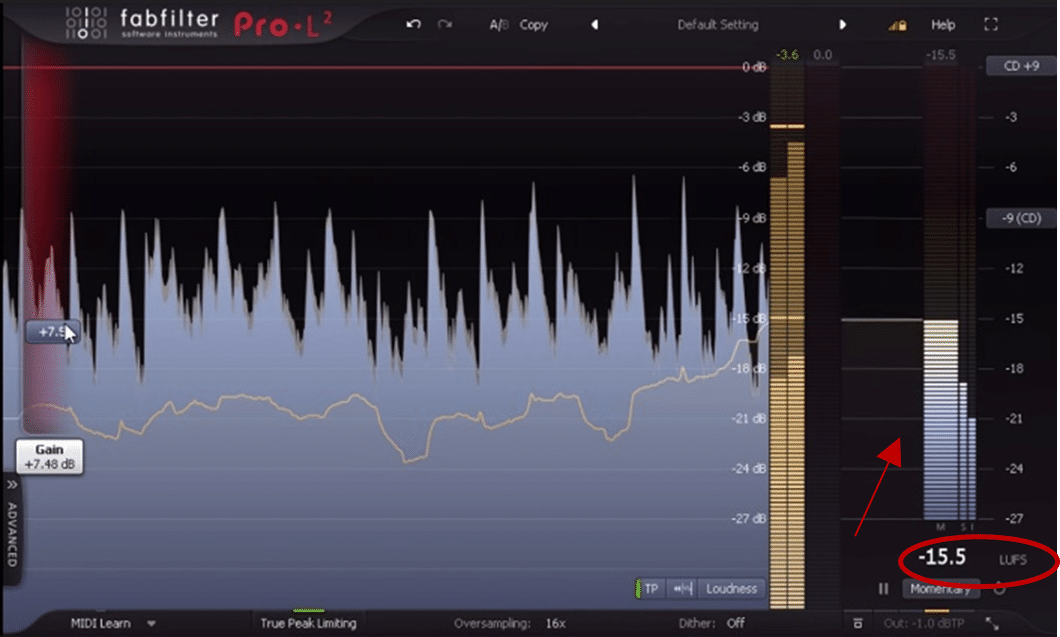Switch plugin to full screen mode
The width and height of the screenshot is (1060, 637).
pyautogui.click(x=991, y=24)
